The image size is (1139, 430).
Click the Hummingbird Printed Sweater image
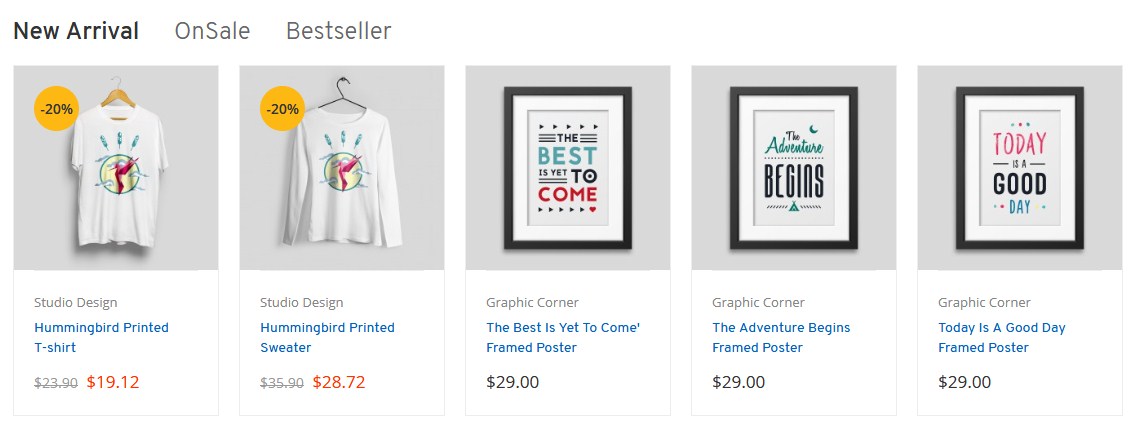(342, 168)
